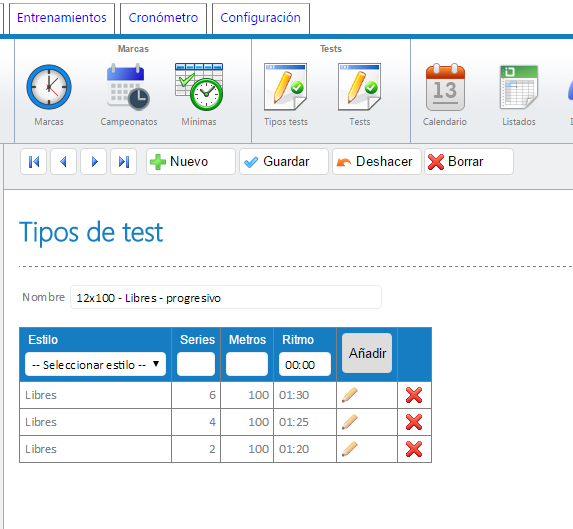Image resolution: width=573 pixels, height=529 pixels.
Task: Click the Borrar button
Action: point(469,161)
